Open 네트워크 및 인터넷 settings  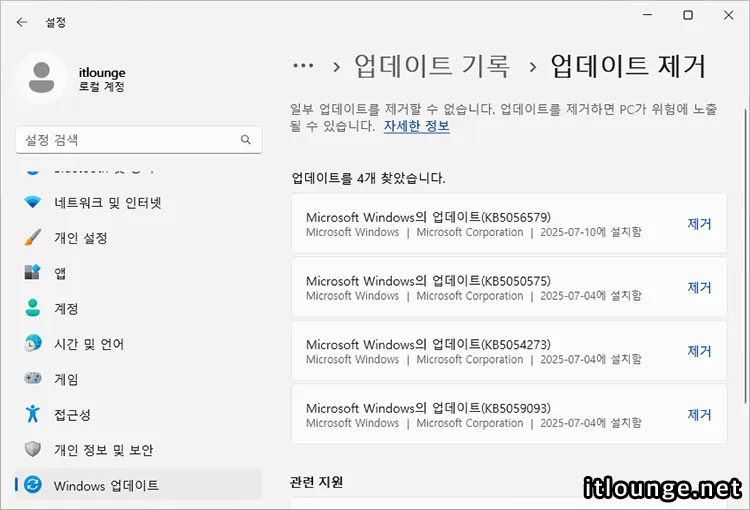[139, 202]
